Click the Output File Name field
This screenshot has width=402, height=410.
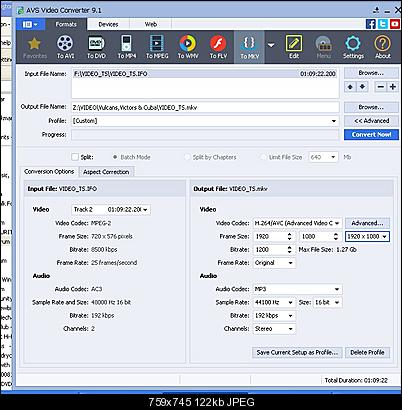pos(205,107)
